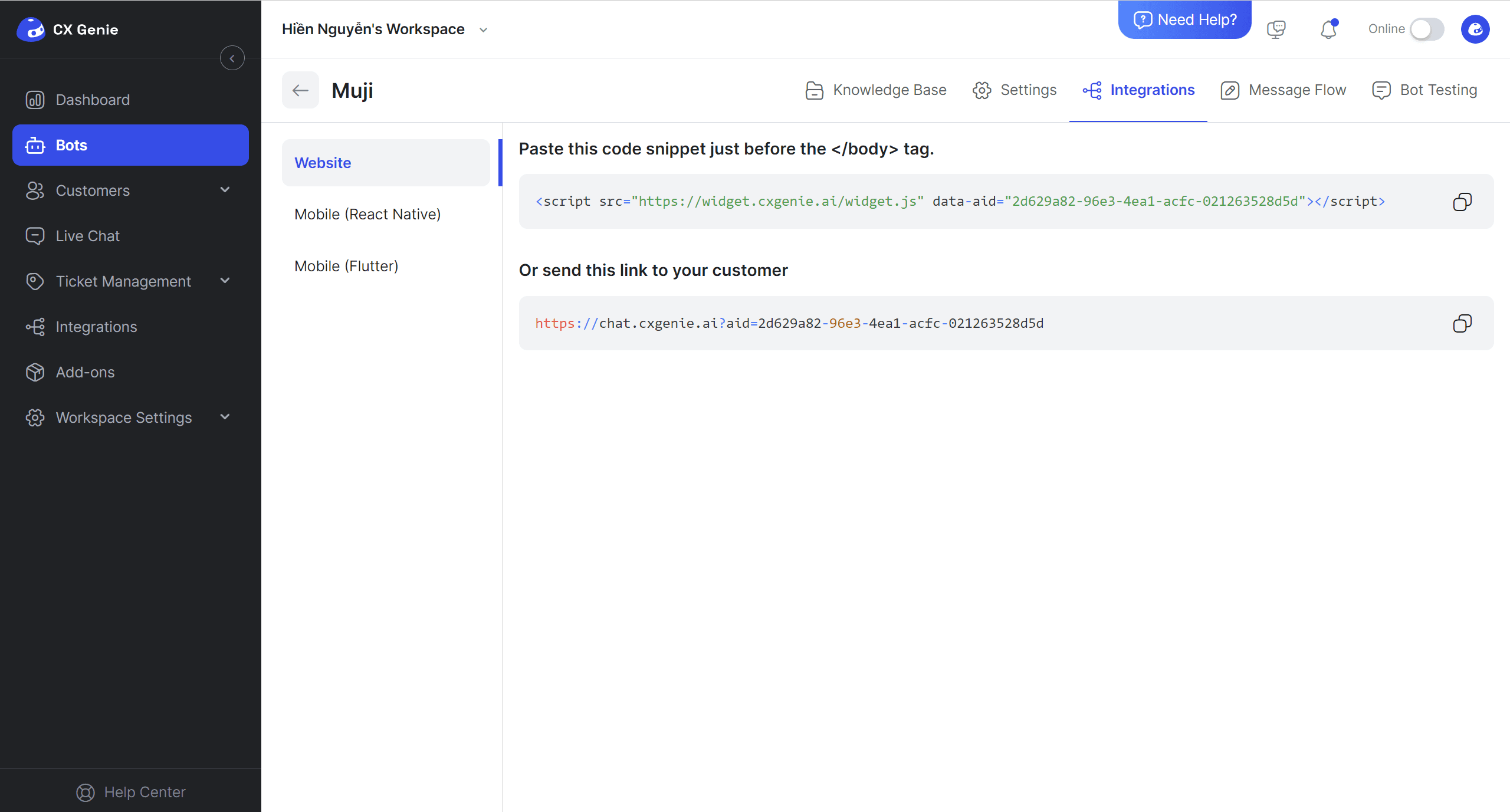
Task: Switch to the Bot Testing tab
Action: coord(1424,90)
